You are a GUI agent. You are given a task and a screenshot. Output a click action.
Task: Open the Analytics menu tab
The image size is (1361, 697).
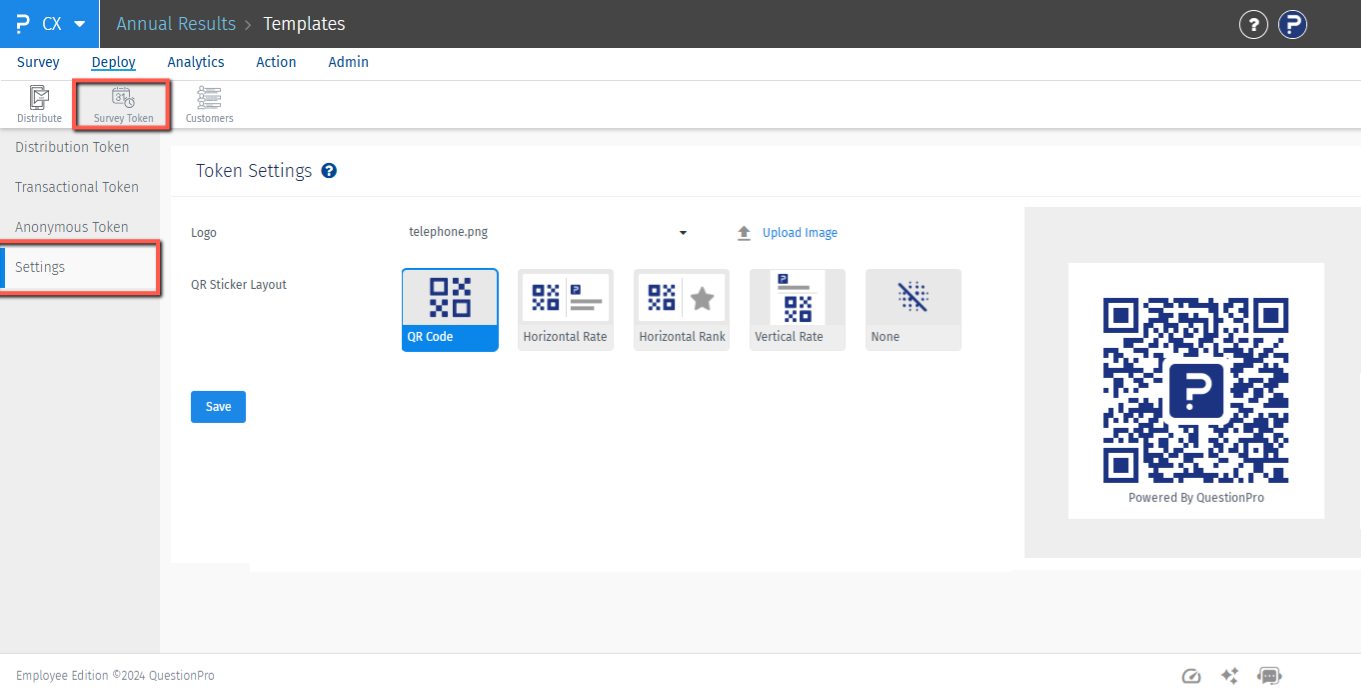point(196,62)
